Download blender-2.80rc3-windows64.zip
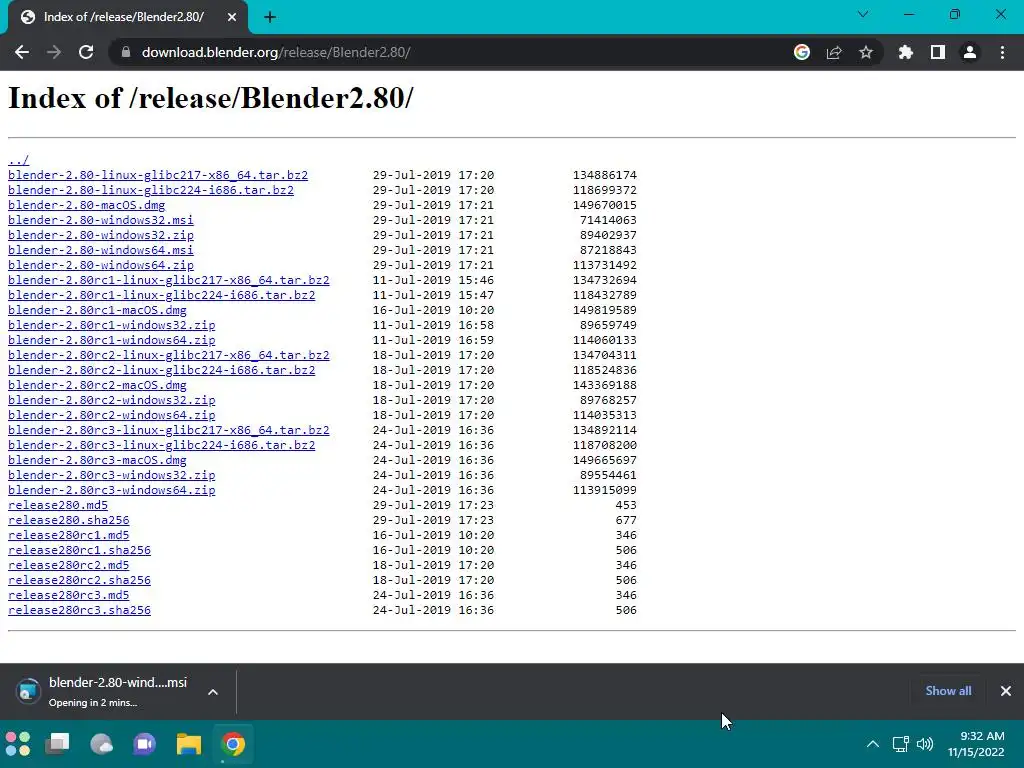This screenshot has width=1024, height=768. click(x=112, y=490)
